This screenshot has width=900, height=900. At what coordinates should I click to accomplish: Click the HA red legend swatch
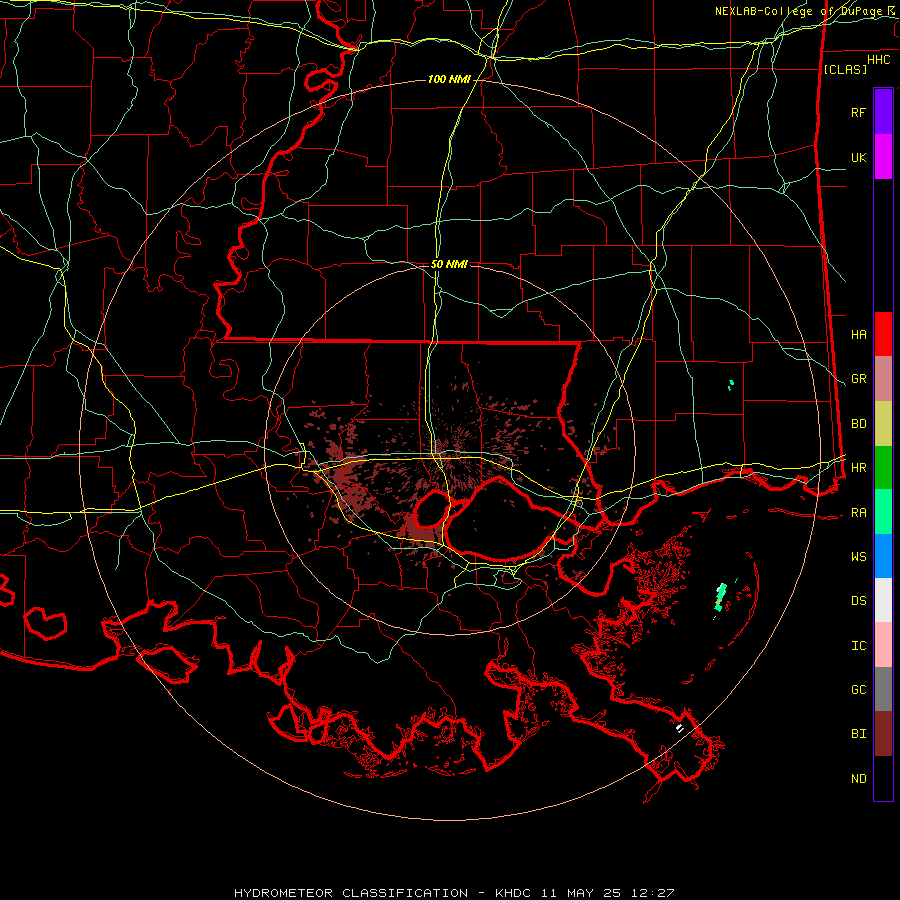[883, 334]
